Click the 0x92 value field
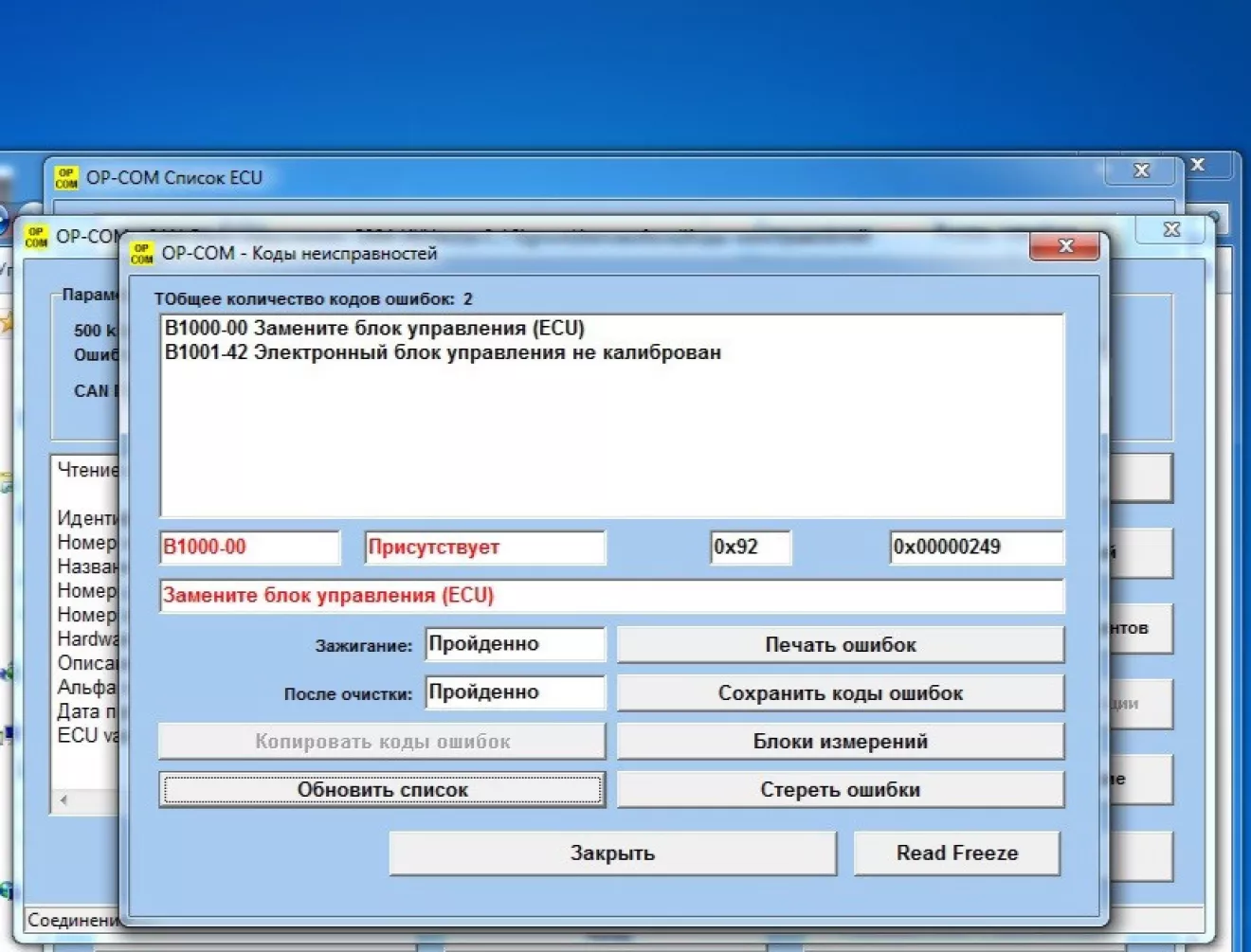 751,548
